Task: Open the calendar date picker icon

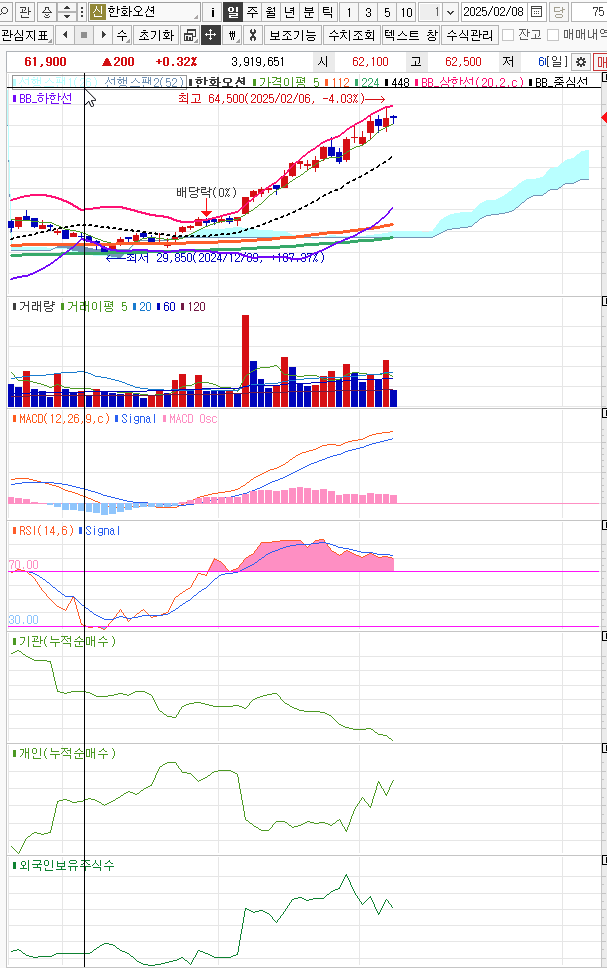Action: click(537, 12)
